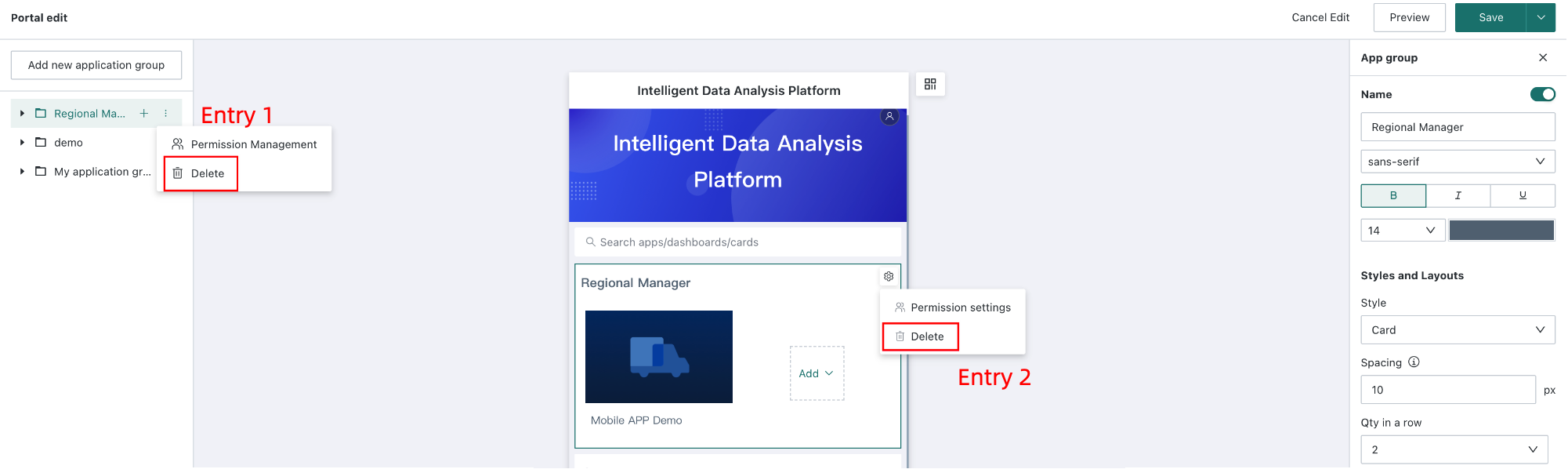Toggle underline formatting for name
This screenshot has height=469, width=1568.
1523,195
